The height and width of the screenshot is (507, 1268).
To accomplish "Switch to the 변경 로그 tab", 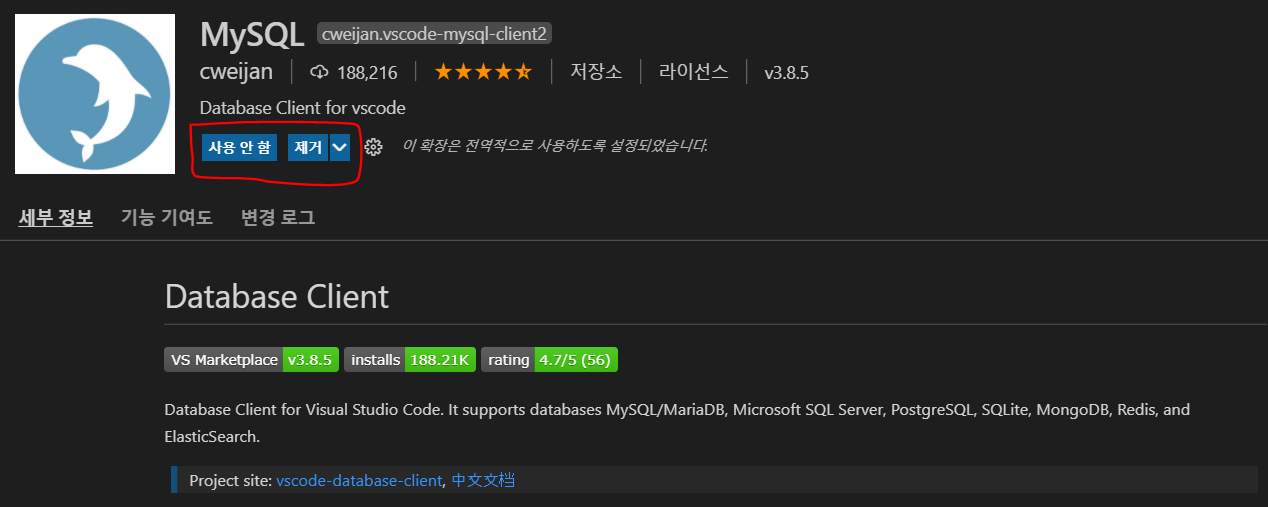I will (x=278, y=217).
